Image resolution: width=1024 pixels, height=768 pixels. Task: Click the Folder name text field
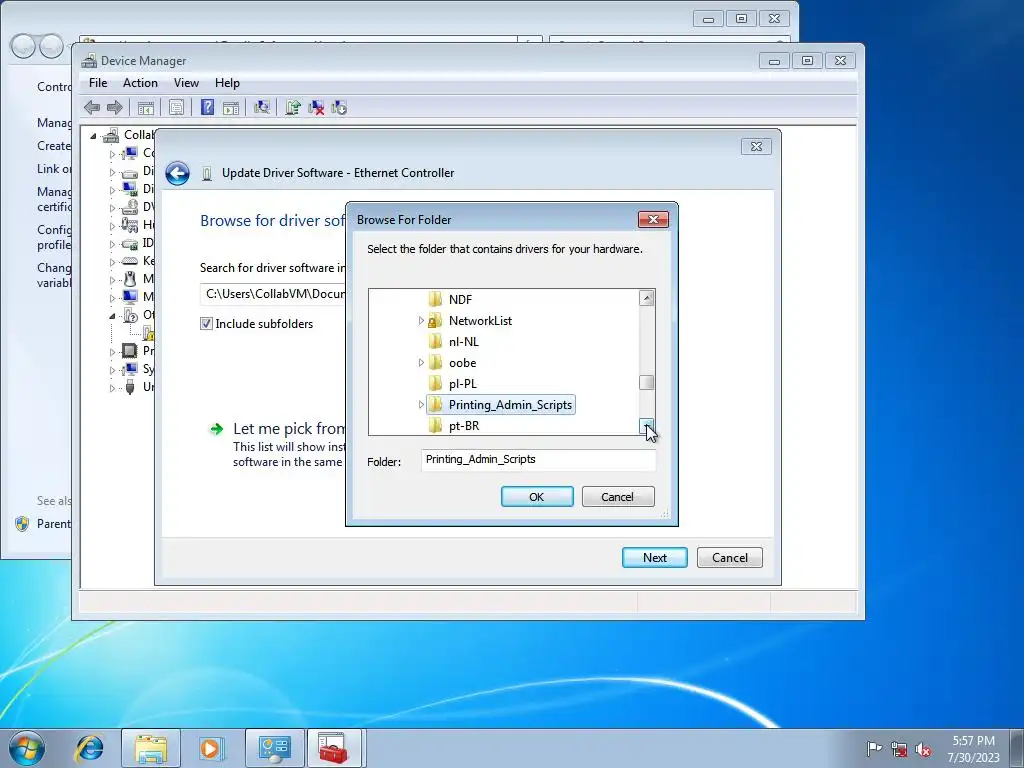(538, 460)
